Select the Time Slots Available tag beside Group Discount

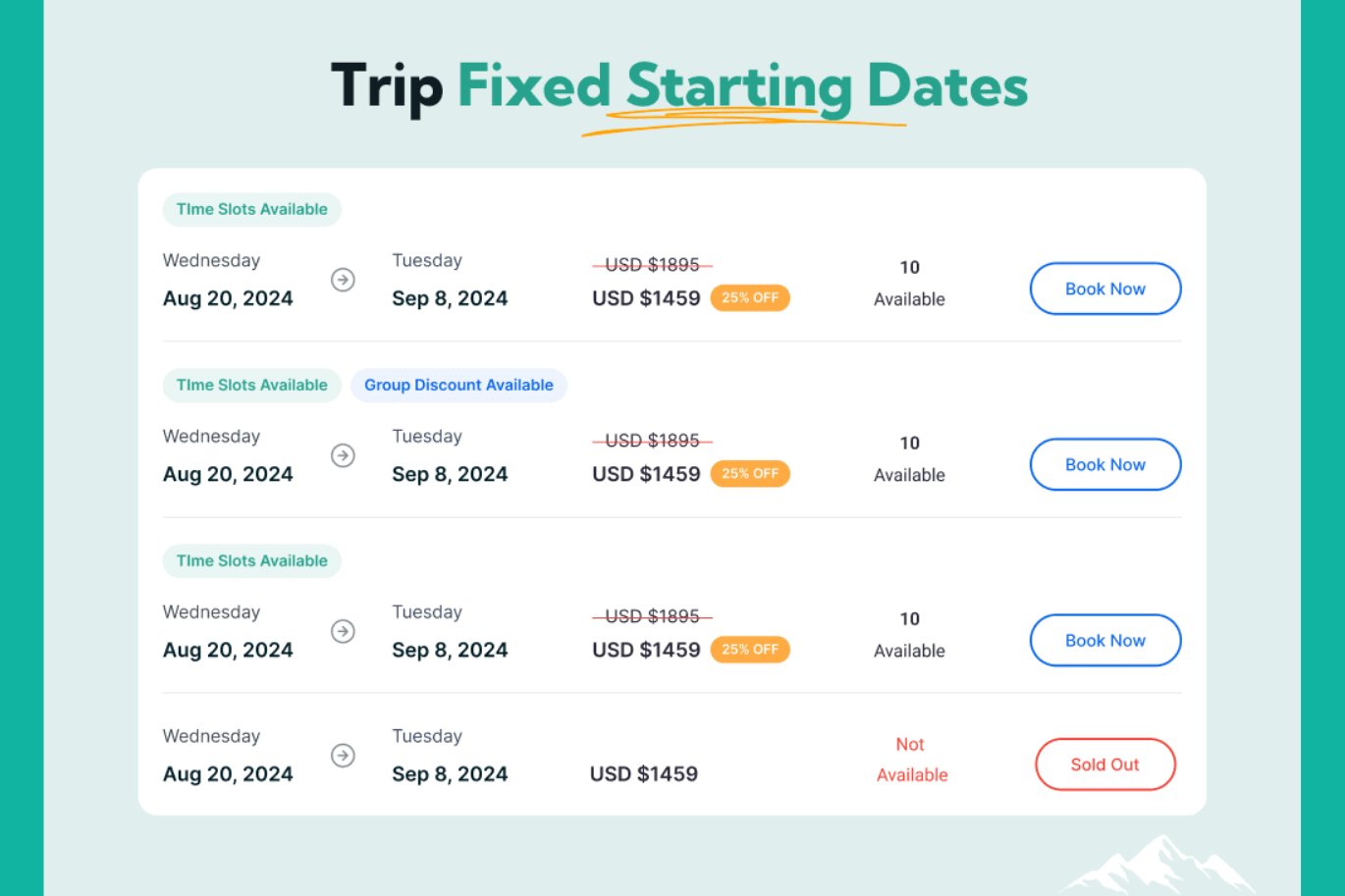[x=251, y=386]
